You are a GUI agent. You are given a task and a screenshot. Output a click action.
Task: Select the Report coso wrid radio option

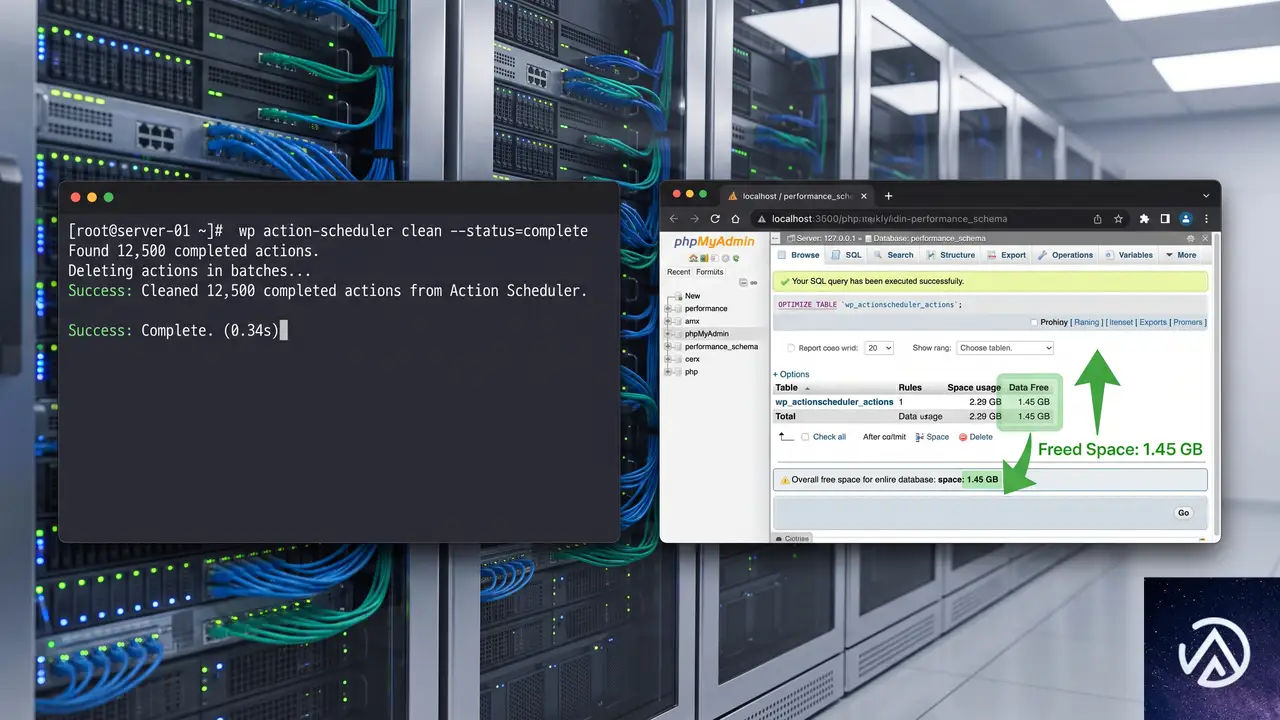[x=791, y=348]
